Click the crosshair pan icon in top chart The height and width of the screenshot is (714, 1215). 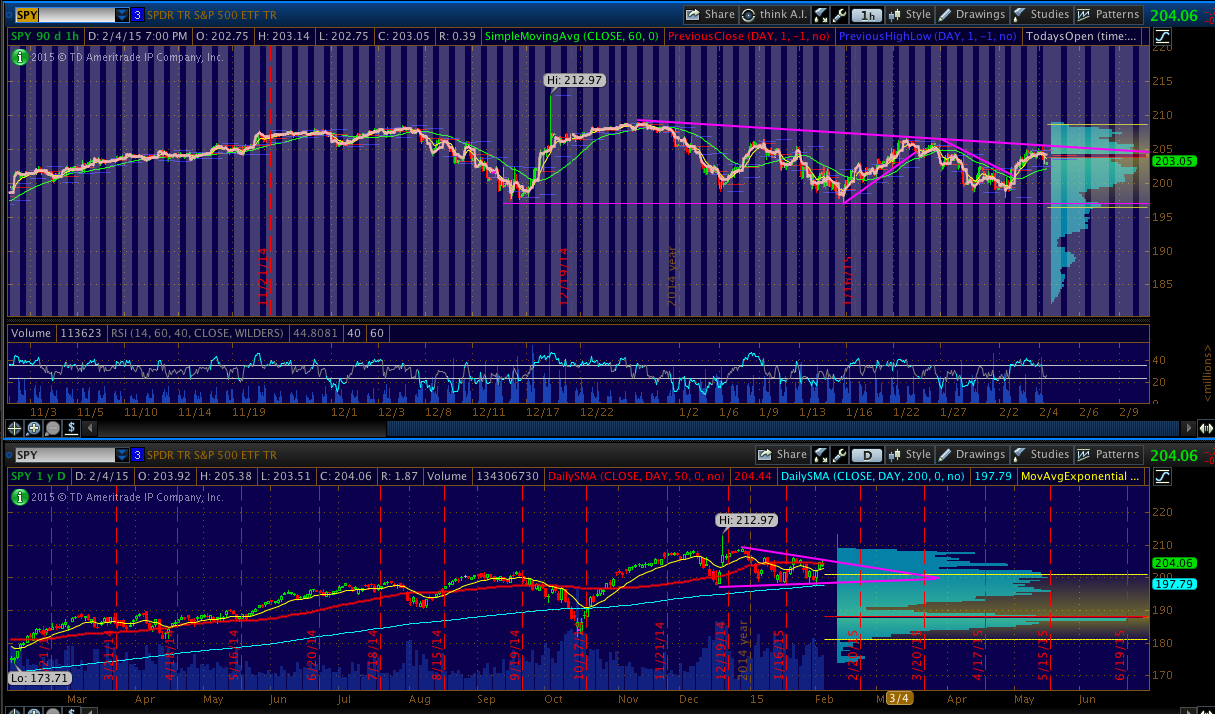pyautogui.click(x=15, y=428)
